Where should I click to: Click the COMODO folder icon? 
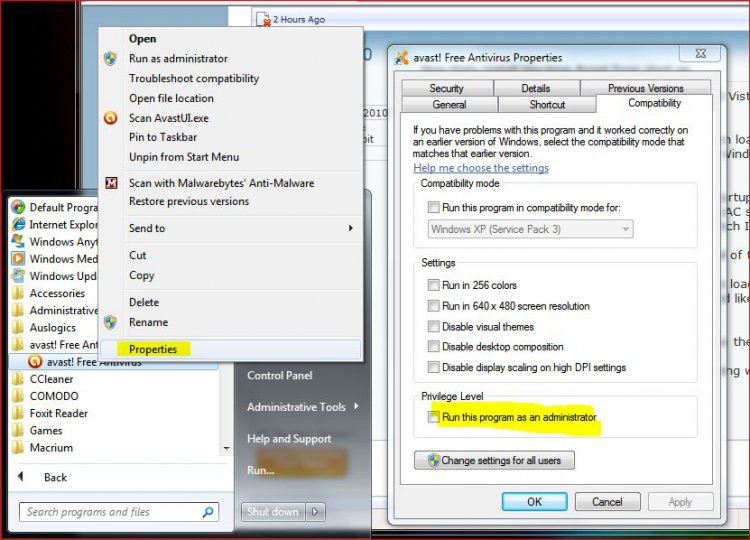[18, 396]
